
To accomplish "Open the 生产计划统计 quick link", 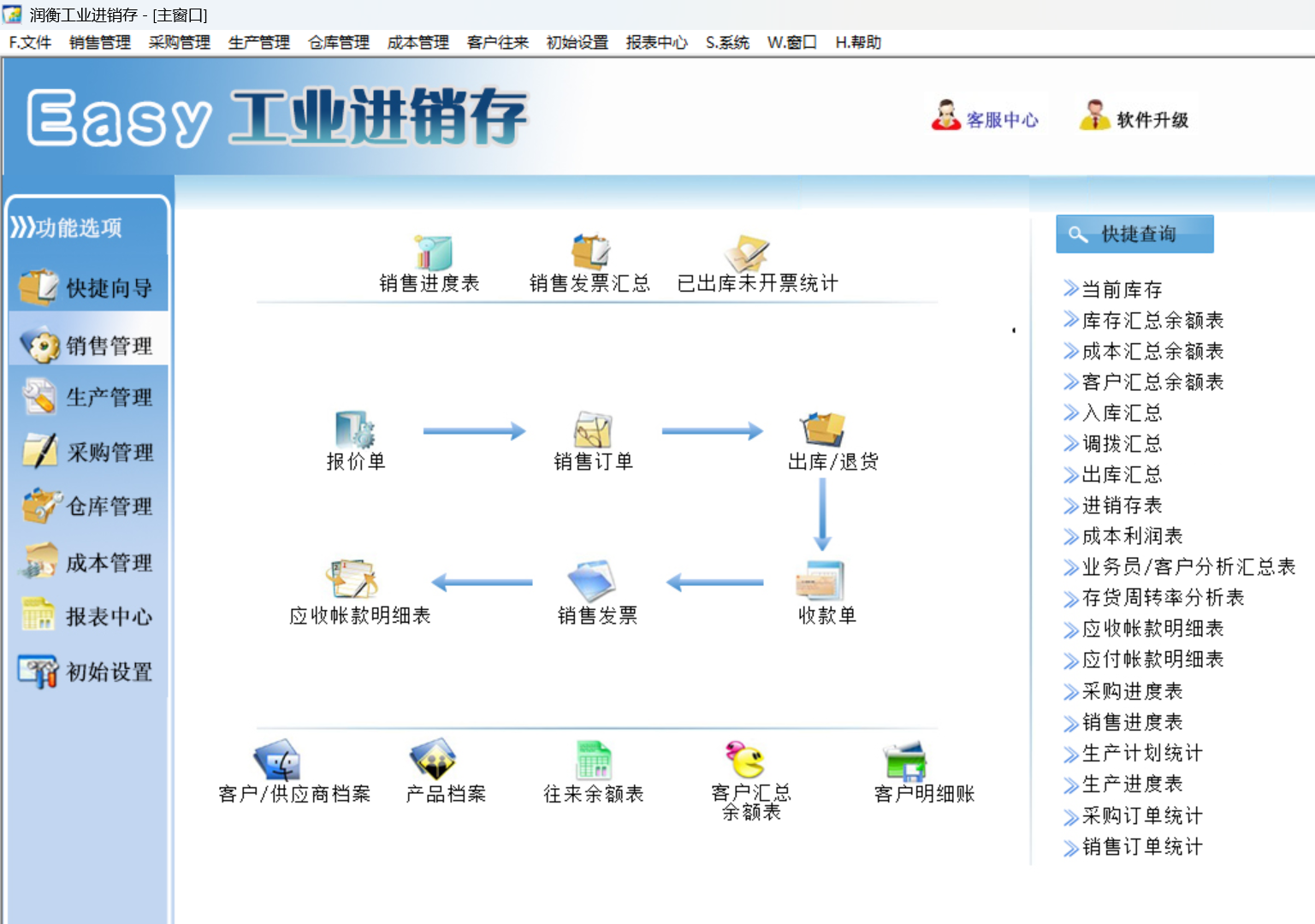I will [x=1134, y=753].
